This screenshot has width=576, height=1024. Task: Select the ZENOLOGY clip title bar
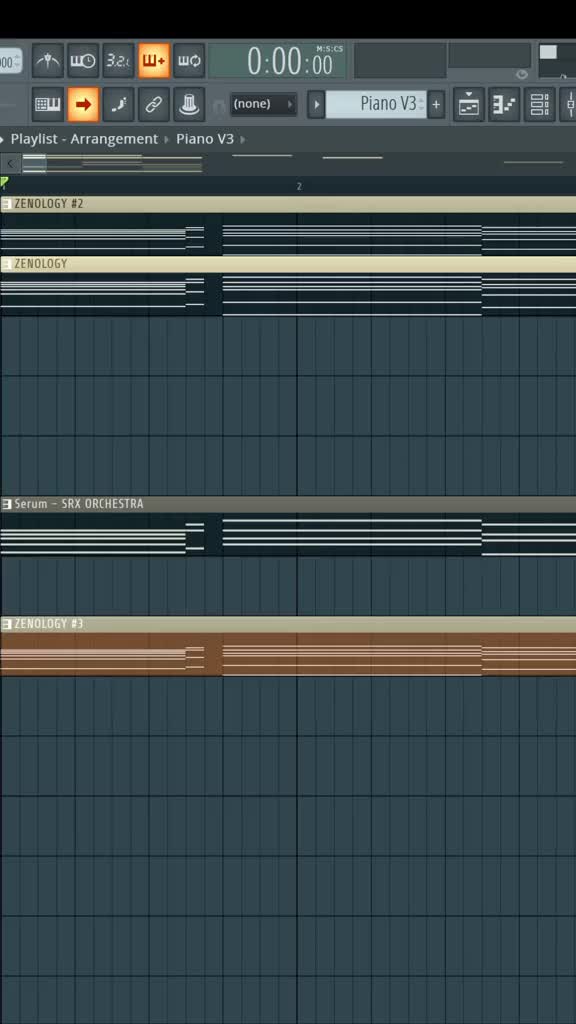[288, 264]
